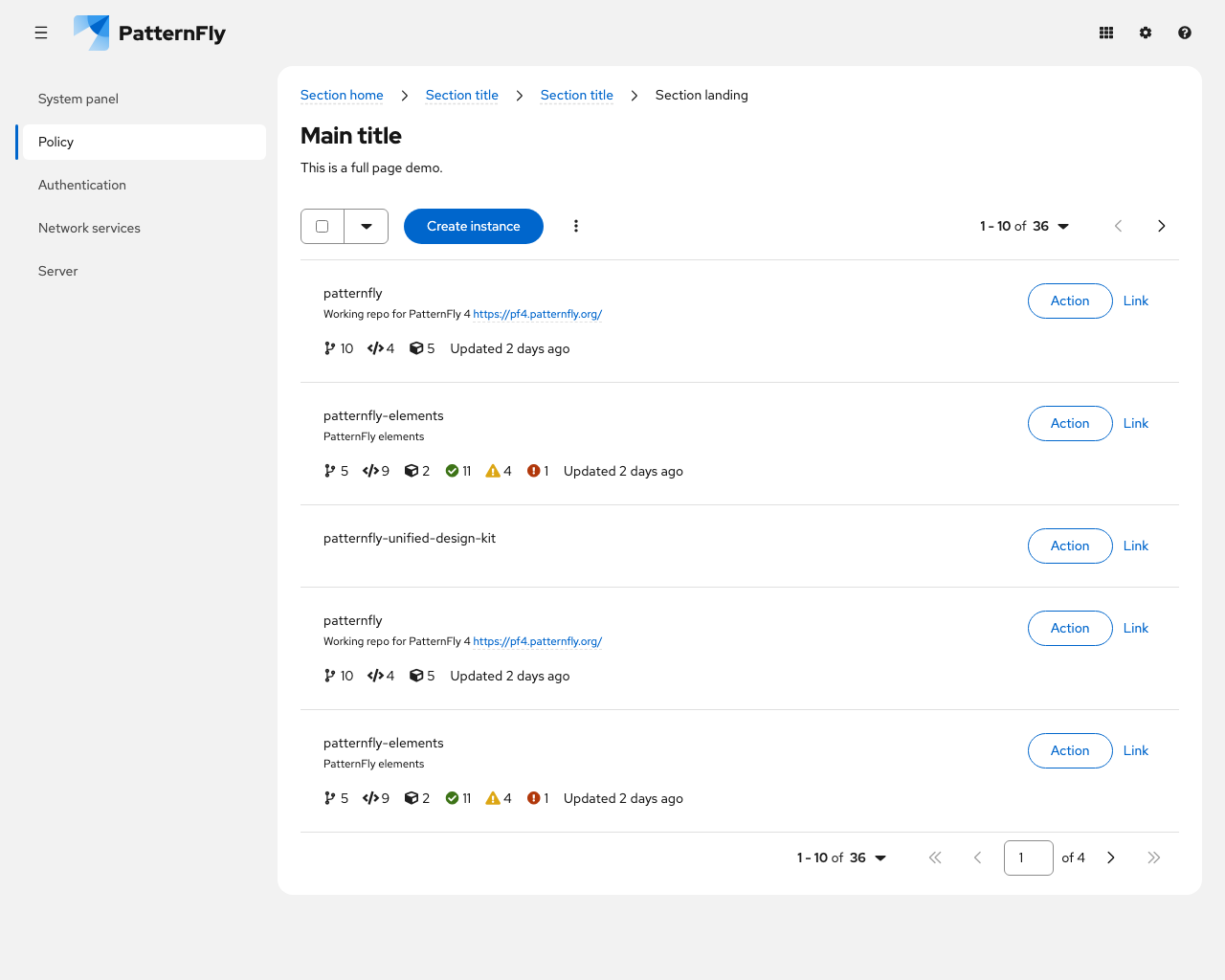Tick the bulk select checkbox
The height and width of the screenshot is (980, 1225).
(x=323, y=226)
